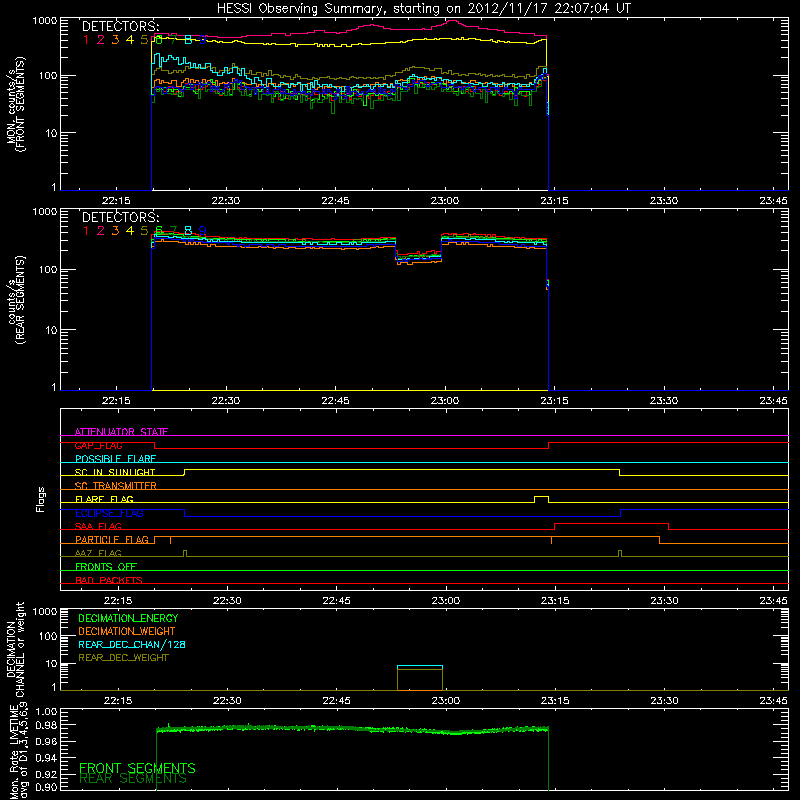Select yellow detector 4 in rear segments legend
Viewport: 800px width, 800px height.
point(130,231)
